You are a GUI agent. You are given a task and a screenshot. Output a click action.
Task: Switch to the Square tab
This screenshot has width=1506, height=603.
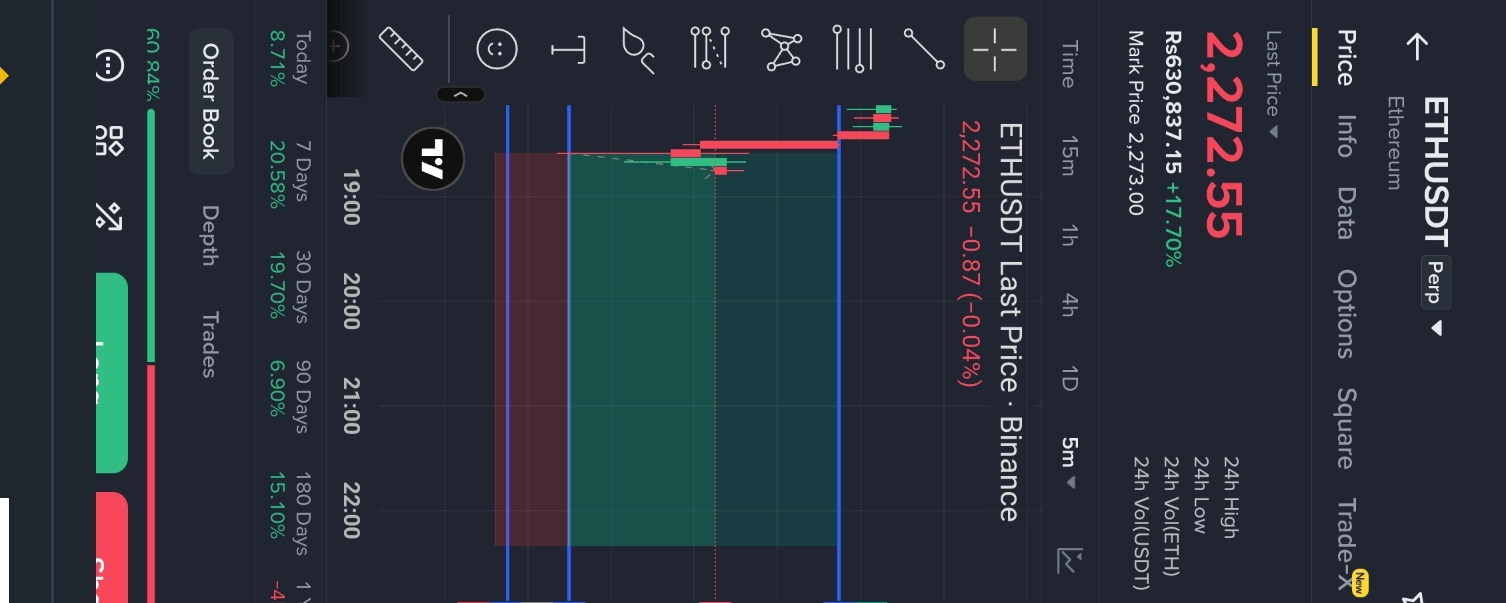pos(1347,428)
